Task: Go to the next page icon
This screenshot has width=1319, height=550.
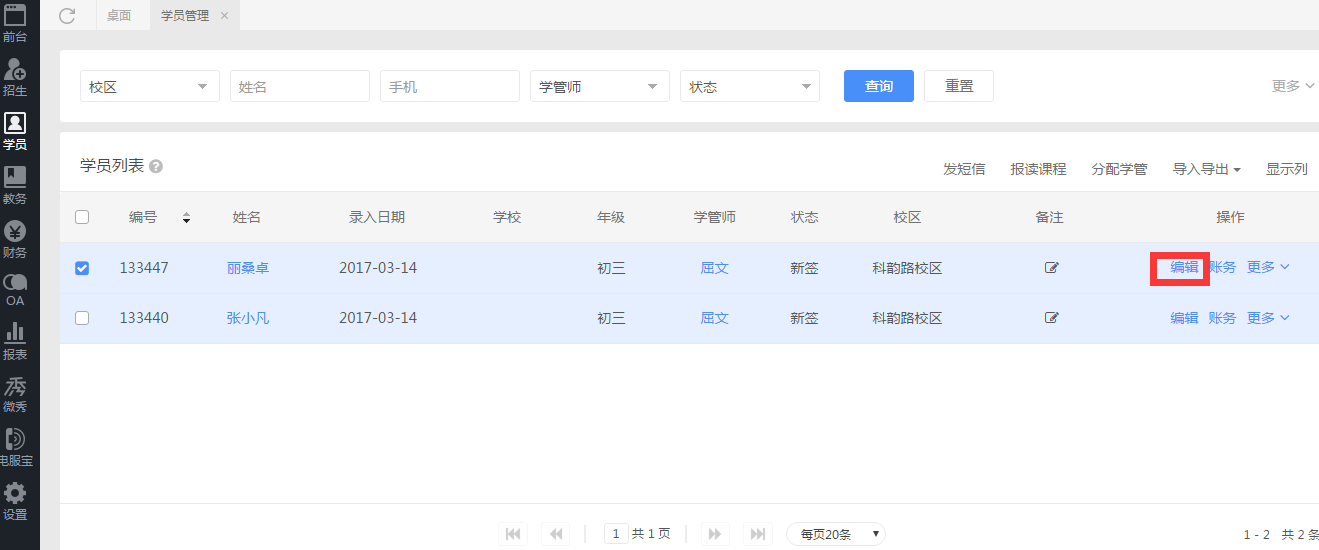Action: (715, 534)
